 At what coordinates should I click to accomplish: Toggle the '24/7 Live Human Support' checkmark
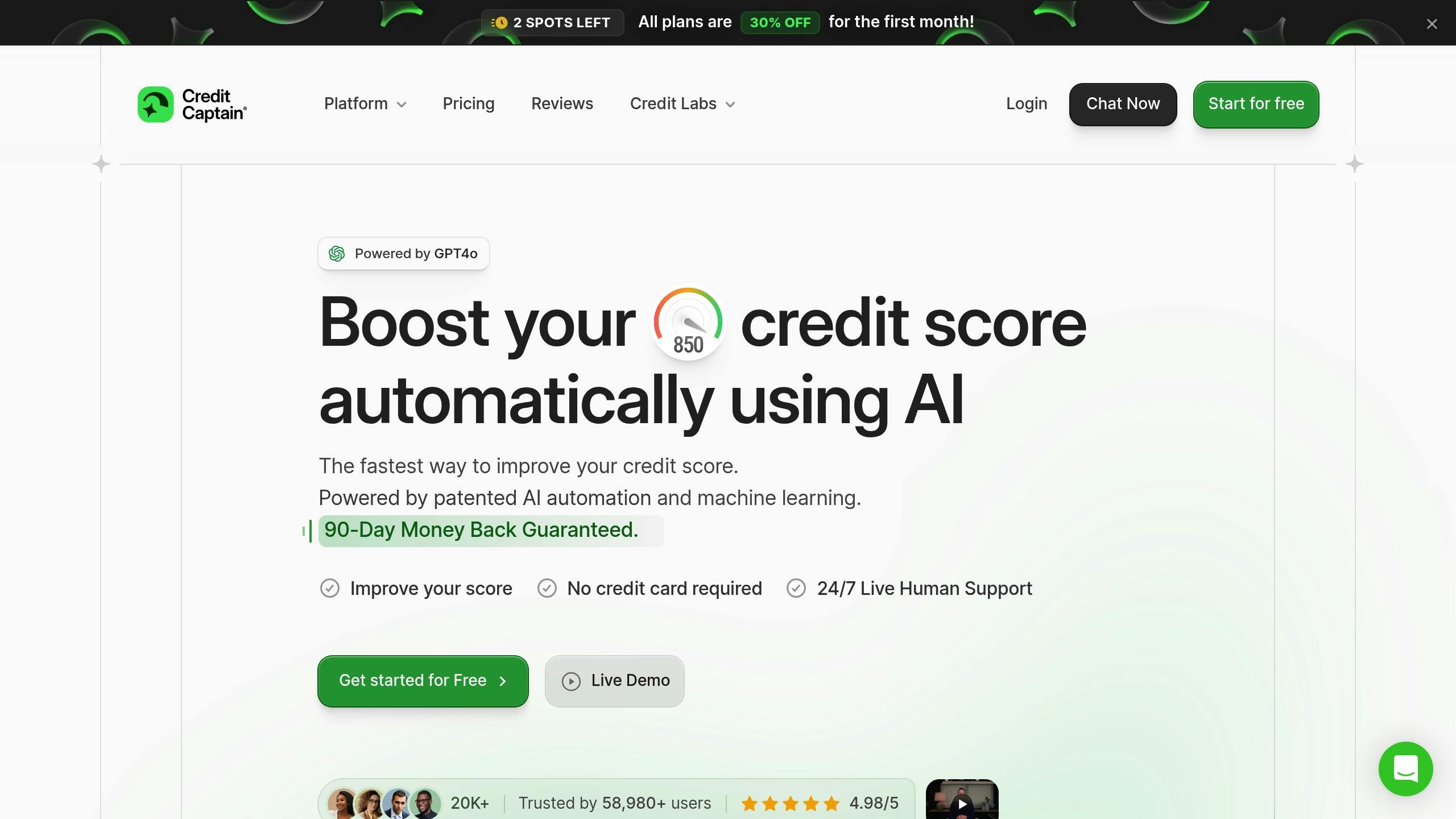click(x=796, y=588)
